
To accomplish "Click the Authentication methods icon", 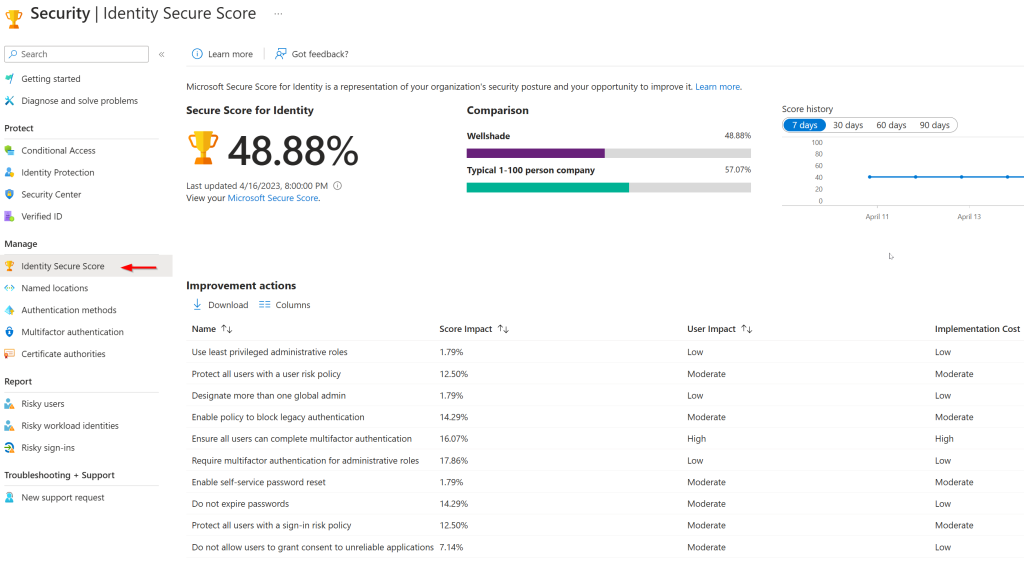I will coord(9,310).
